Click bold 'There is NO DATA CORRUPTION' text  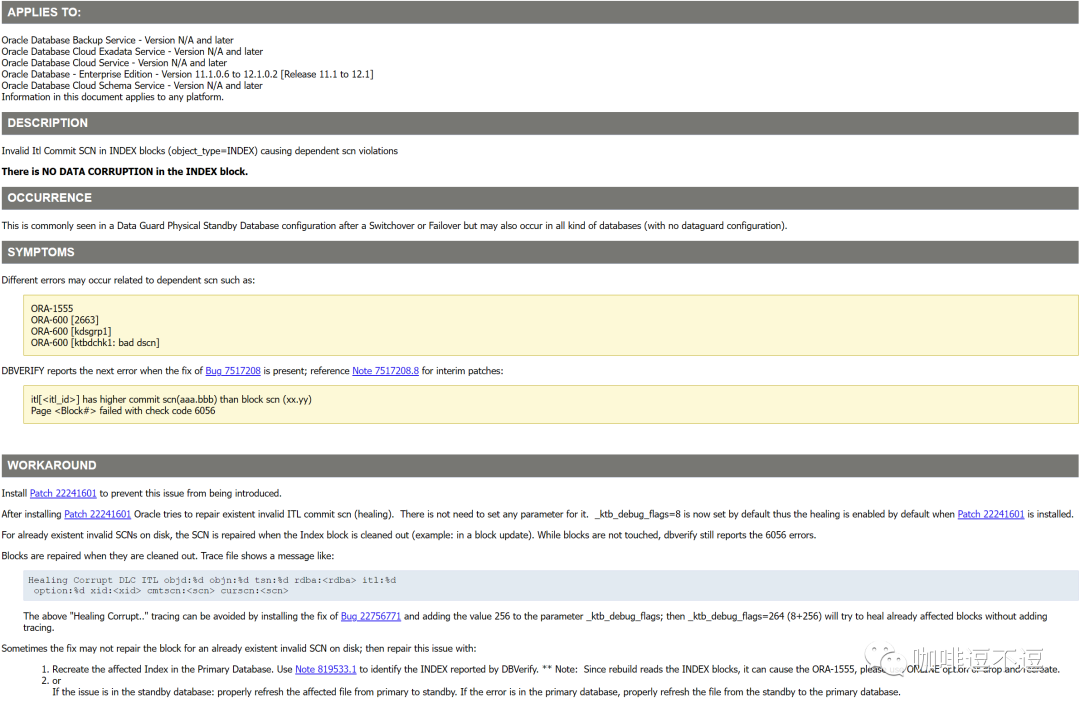click(x=125, y=171)
